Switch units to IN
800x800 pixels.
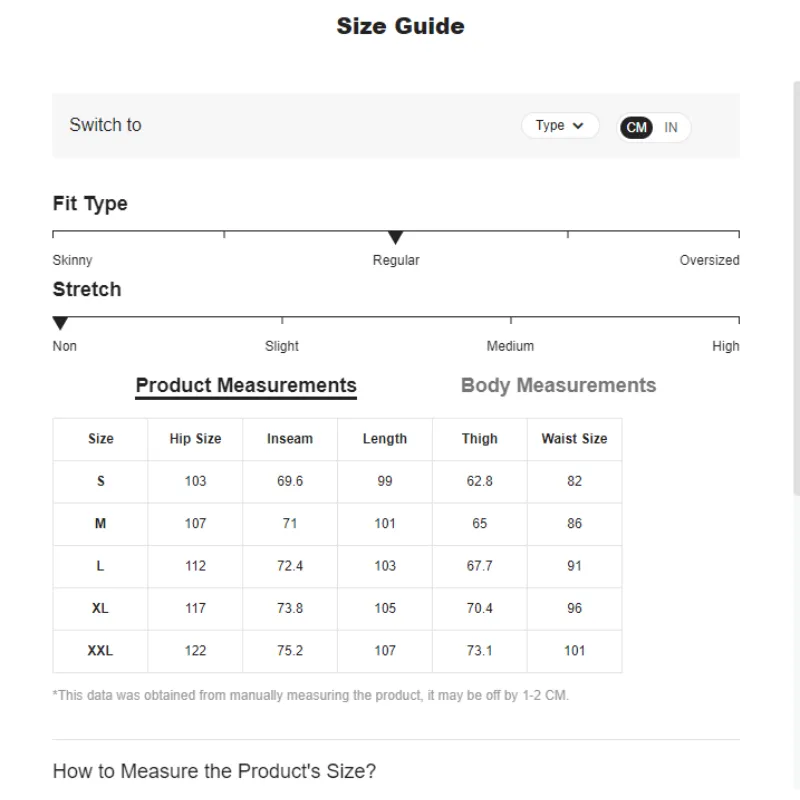point(671,127)
